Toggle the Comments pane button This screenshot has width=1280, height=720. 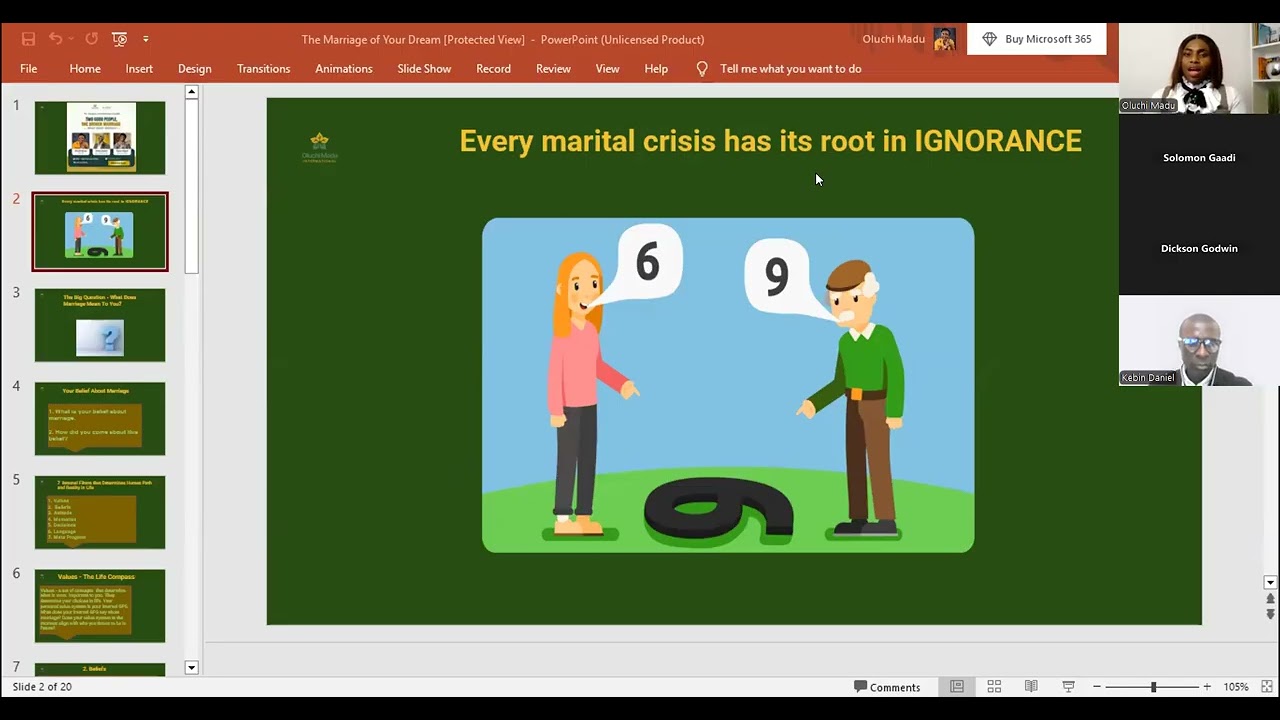[887, 687]
